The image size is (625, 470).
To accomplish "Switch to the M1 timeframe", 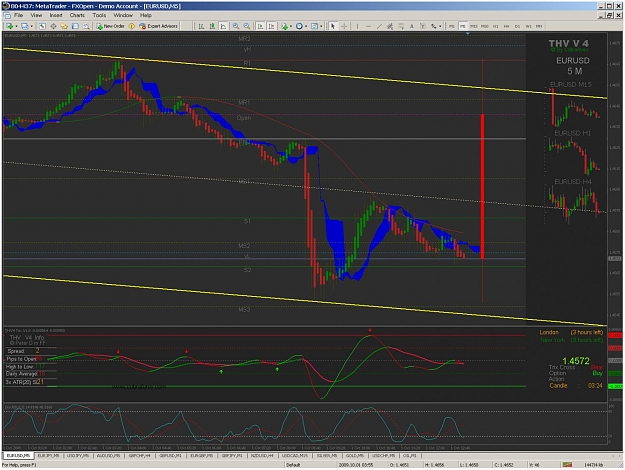I will [x=452, y=26].
